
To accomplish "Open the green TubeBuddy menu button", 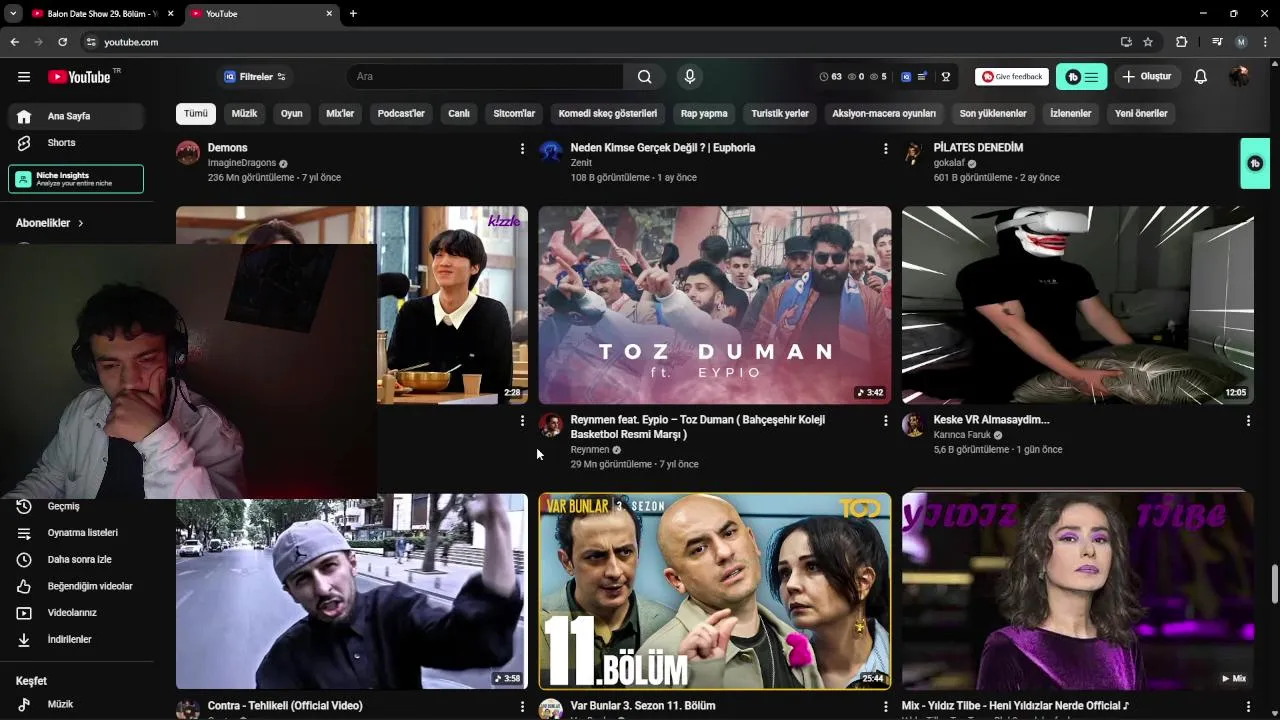I will pyautogui.click(x=1081, y=77).
